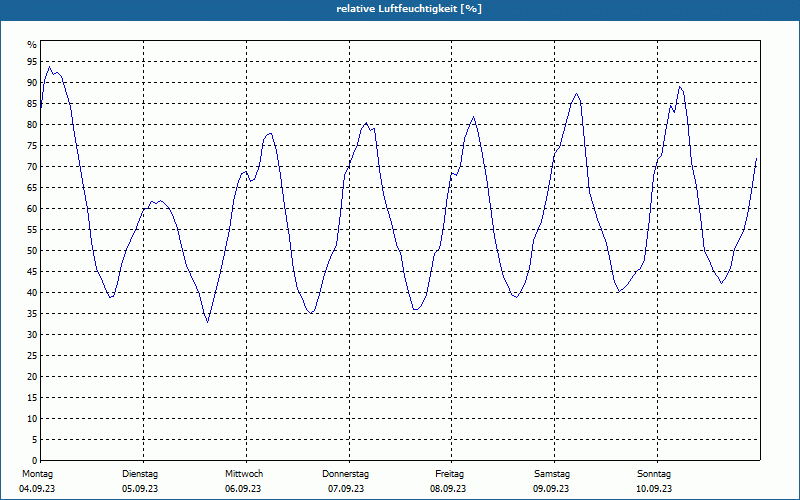Click the 'Dienstag' day label
This screenshot has width=800, height=500.
point(140,474)
